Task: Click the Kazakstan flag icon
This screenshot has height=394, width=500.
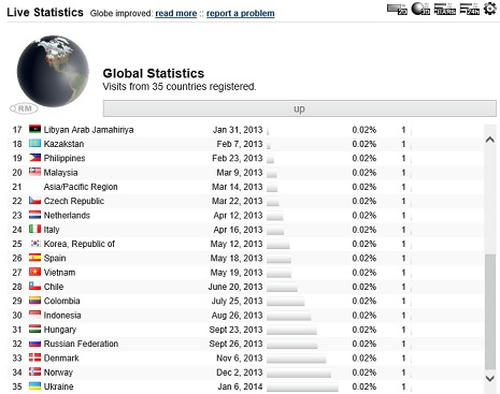Action: coord(35,143)
